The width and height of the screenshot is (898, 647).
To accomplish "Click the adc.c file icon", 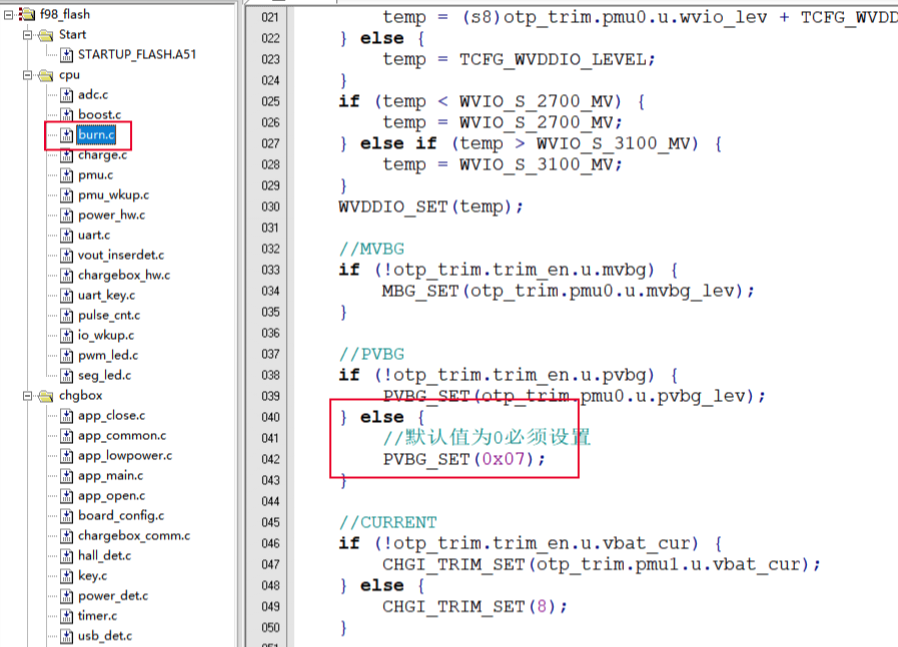I will tap(67, 95).
